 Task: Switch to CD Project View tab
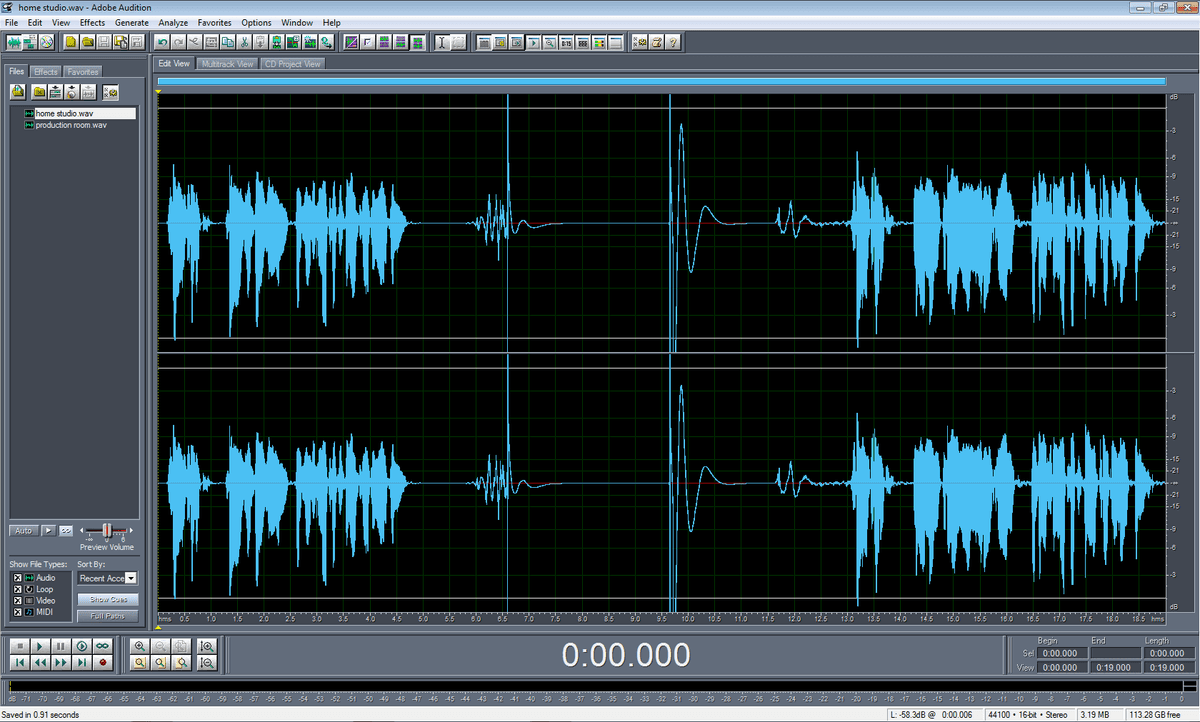(x=292, y=63)
